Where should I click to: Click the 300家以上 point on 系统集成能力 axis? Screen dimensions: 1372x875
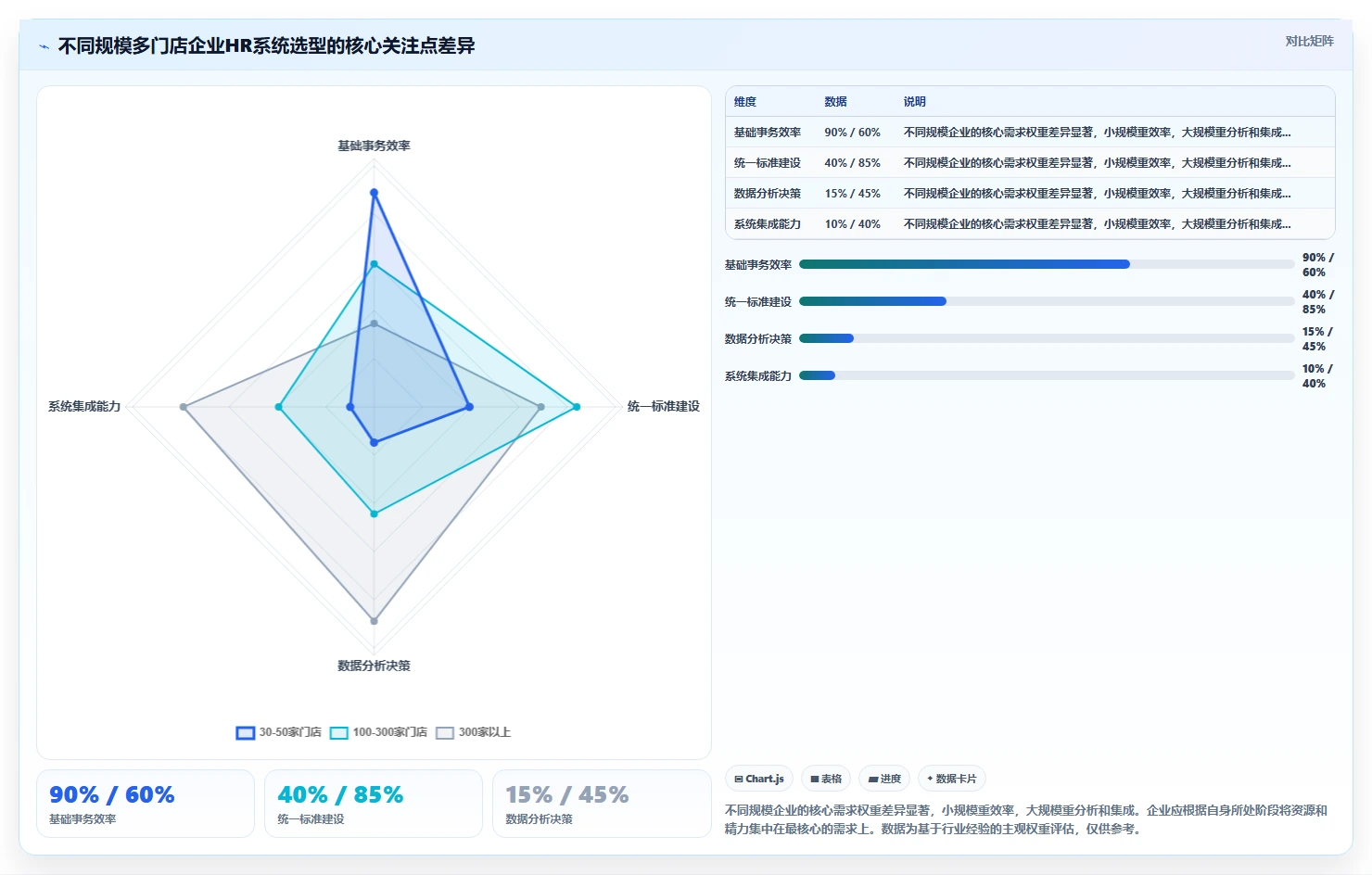184,407
